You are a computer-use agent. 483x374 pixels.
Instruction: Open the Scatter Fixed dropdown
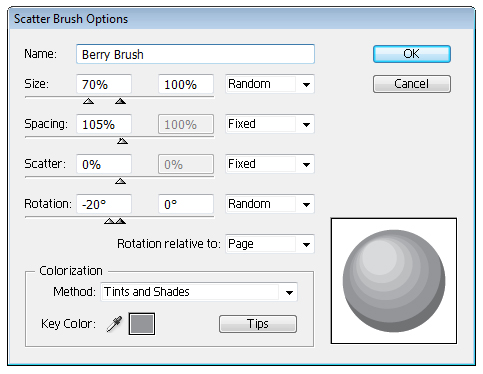point(270,164)
